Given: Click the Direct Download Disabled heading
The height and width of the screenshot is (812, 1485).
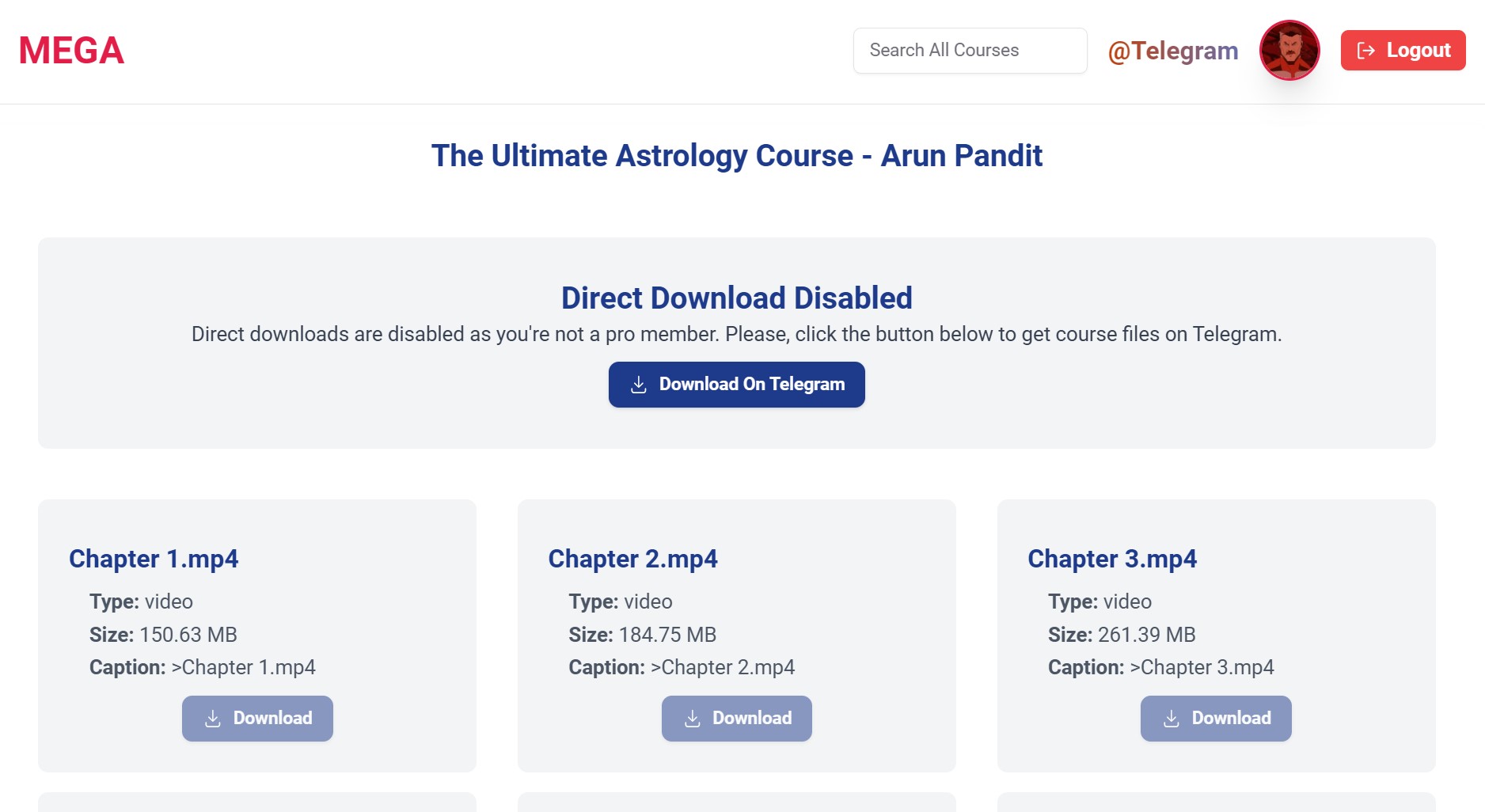Looking at the screenshot, I should point(736,298).
